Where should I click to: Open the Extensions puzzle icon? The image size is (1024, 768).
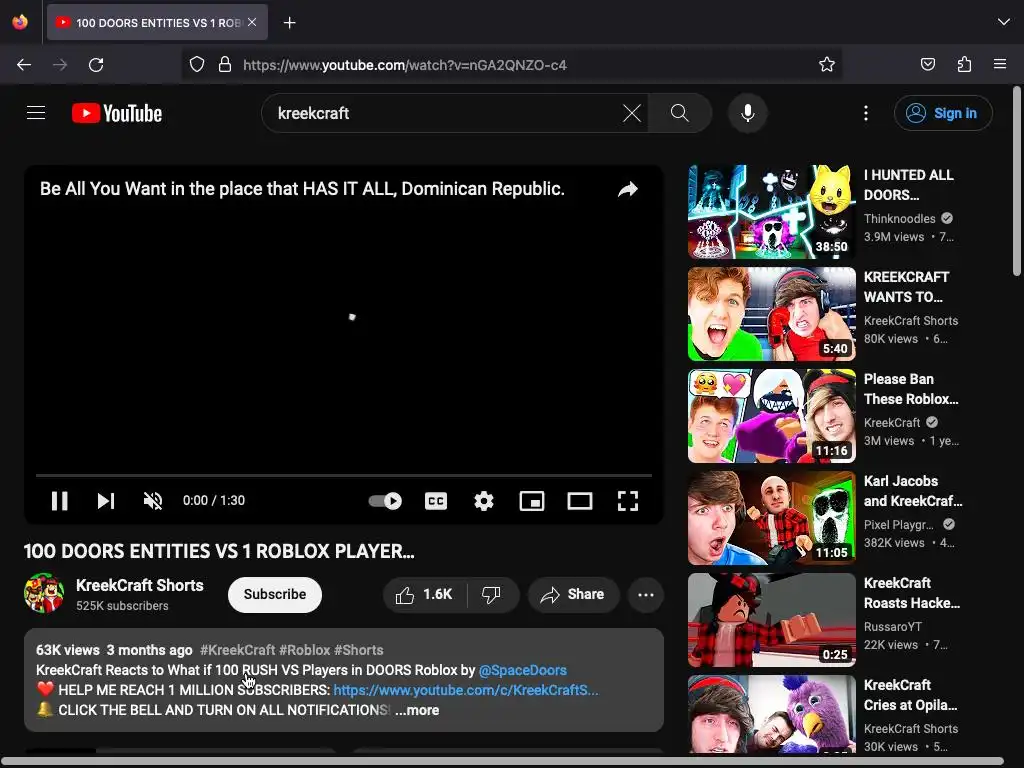point(964,64)
